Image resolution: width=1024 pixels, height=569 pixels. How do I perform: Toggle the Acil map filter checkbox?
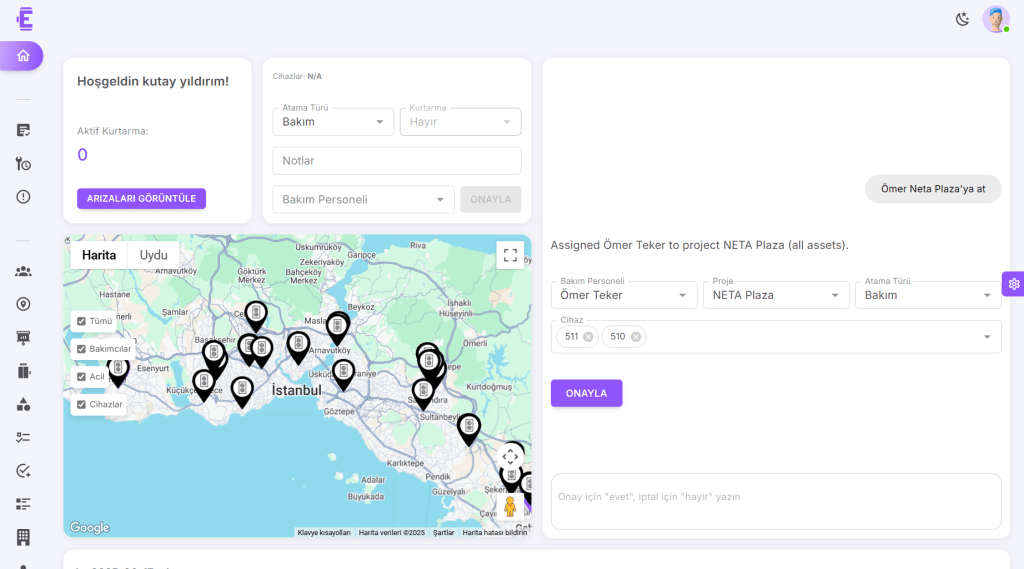(x=82, y=376)
